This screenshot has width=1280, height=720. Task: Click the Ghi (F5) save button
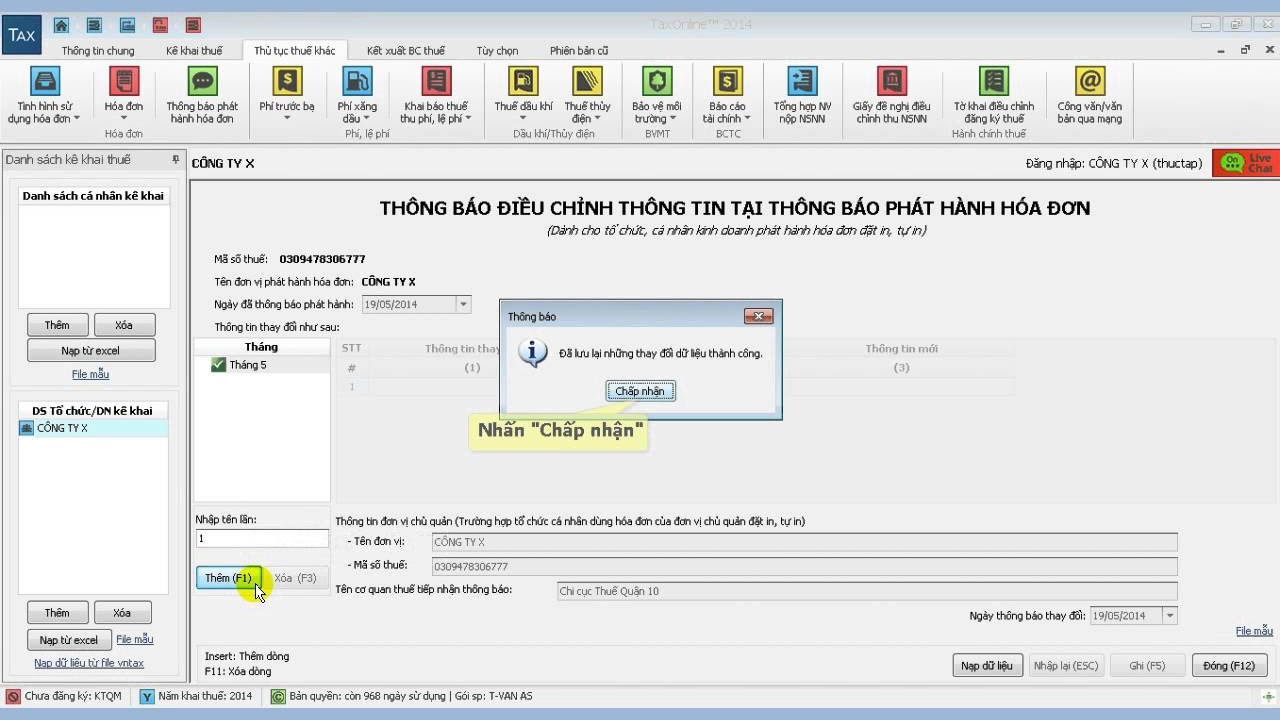coord(1147,666)
